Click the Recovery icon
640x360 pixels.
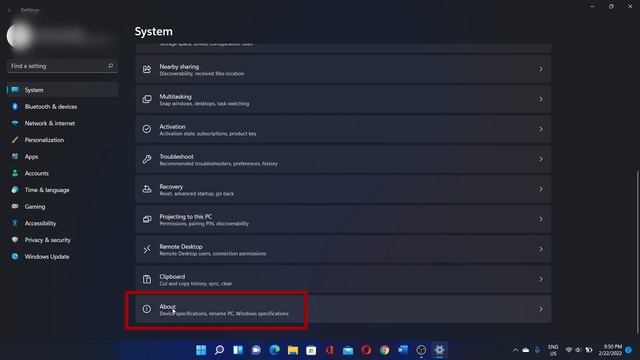pyautogui.click(x=147, y=189)
